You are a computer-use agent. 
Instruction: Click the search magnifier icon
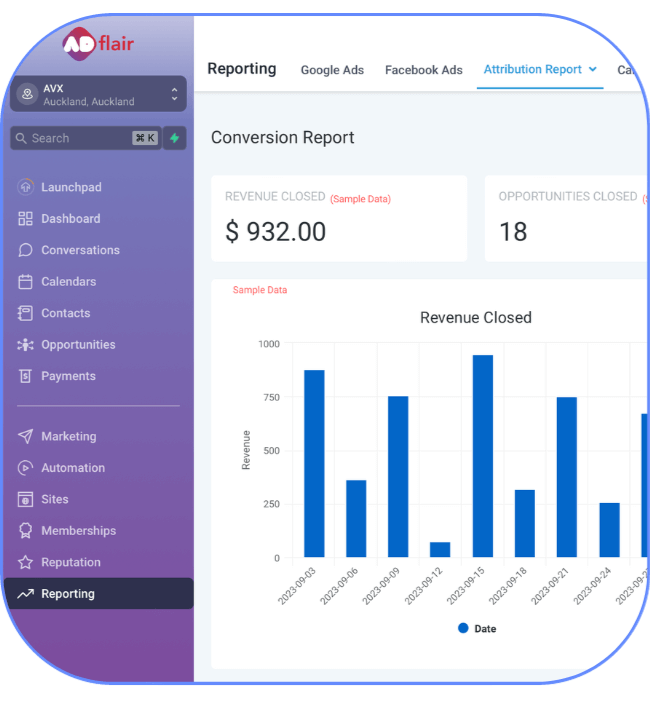21,138
